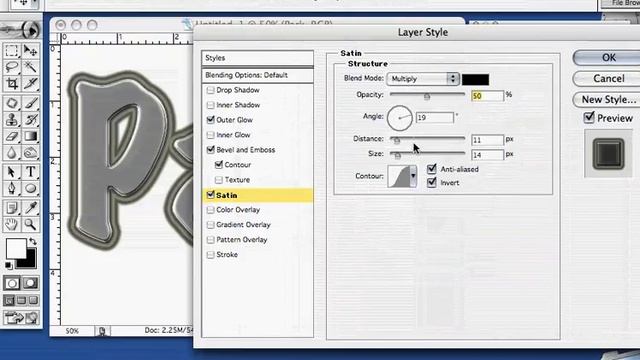Select the highlighted Satin label
The height and width of the screenshot is (360, 640).
(x=227, y=195)
